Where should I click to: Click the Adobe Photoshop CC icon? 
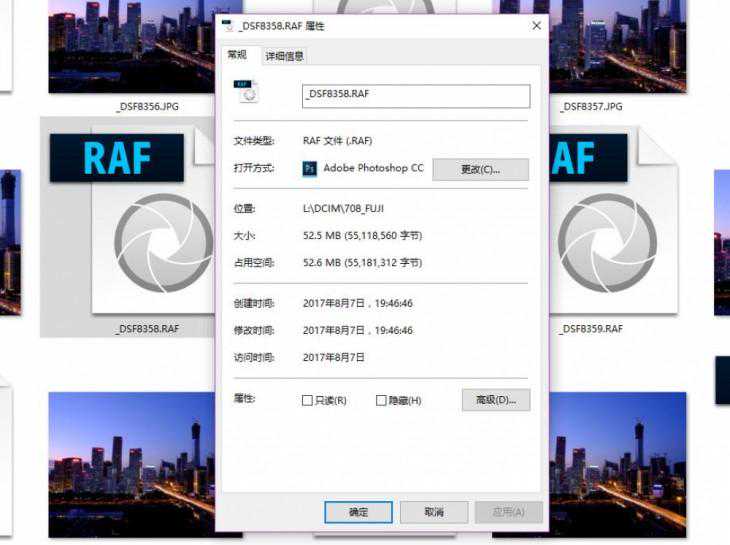click(310, 169)
